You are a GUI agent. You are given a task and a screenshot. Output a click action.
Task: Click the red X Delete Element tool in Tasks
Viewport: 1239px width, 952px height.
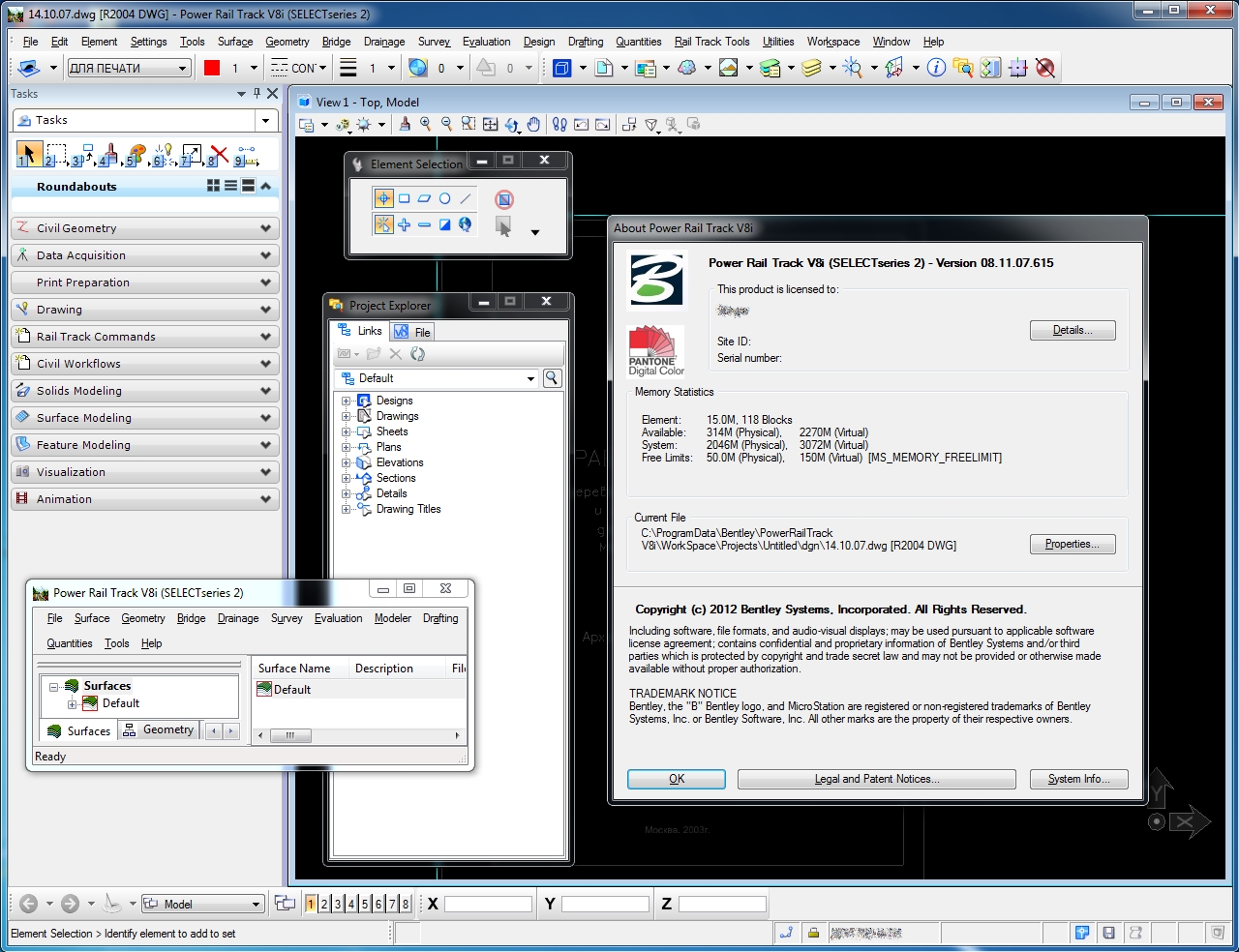[220, 154]
